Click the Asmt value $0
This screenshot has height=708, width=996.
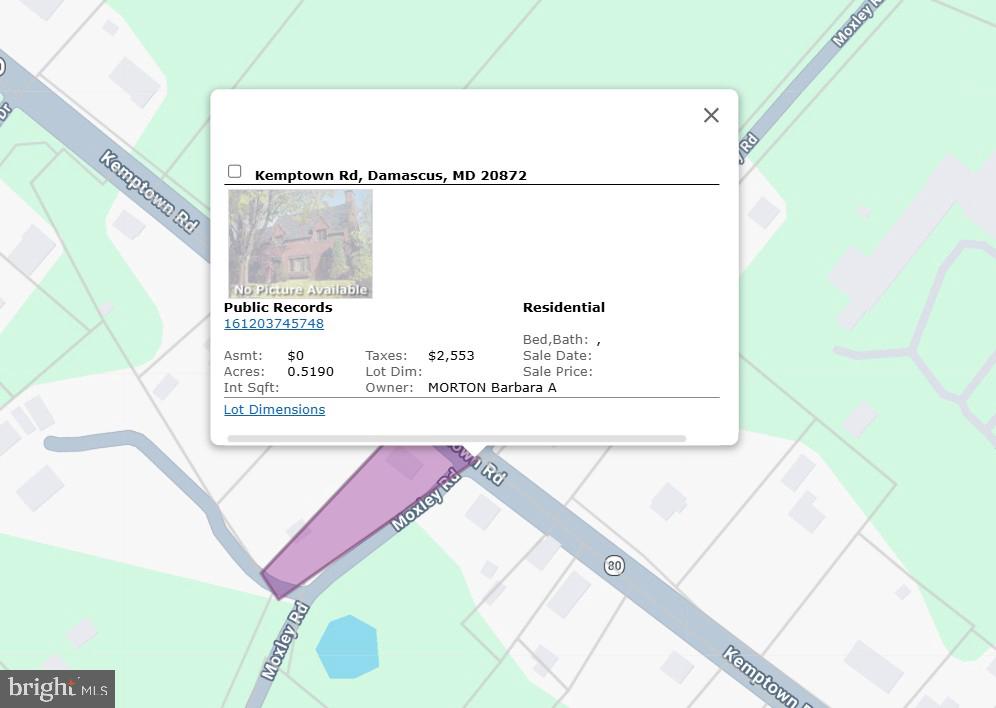tap(295, 356)
